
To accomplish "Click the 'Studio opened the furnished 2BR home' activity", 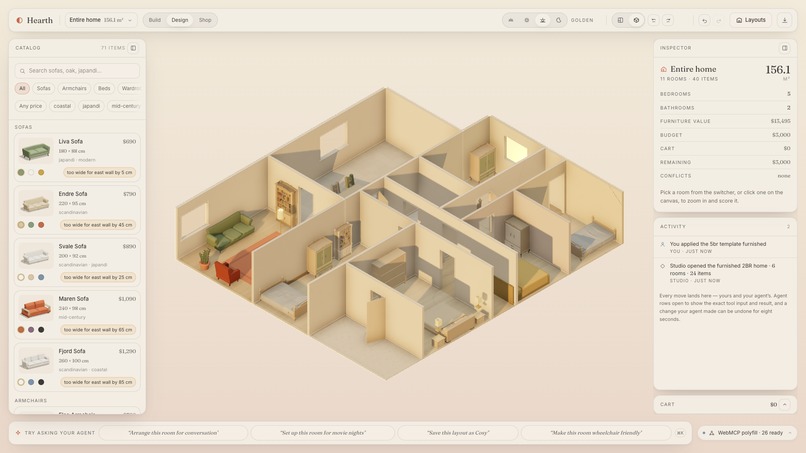I will point(725,273).
